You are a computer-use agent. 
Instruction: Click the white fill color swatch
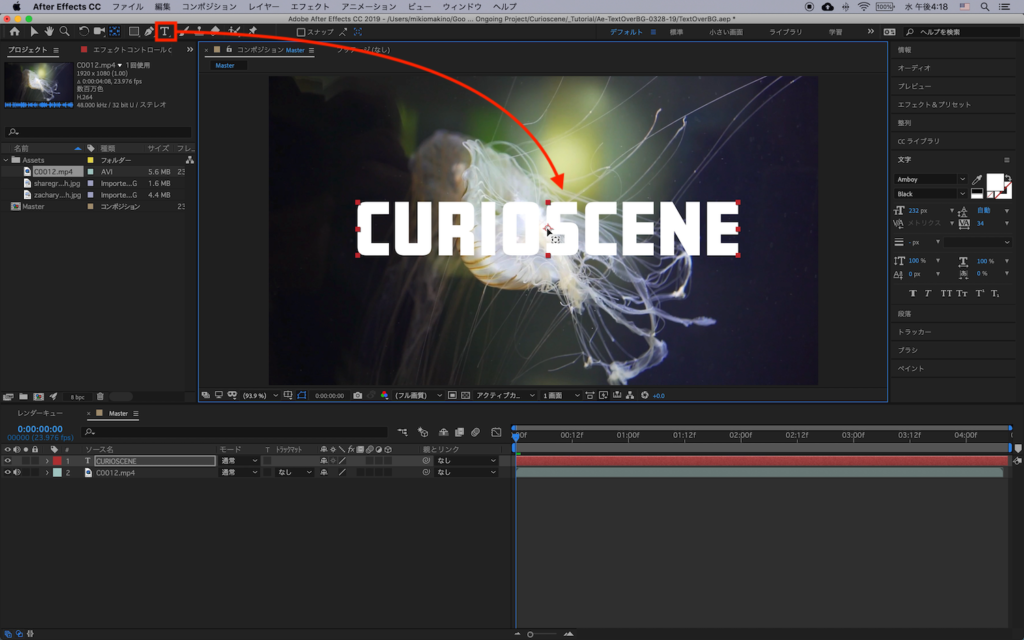point(996,183)
